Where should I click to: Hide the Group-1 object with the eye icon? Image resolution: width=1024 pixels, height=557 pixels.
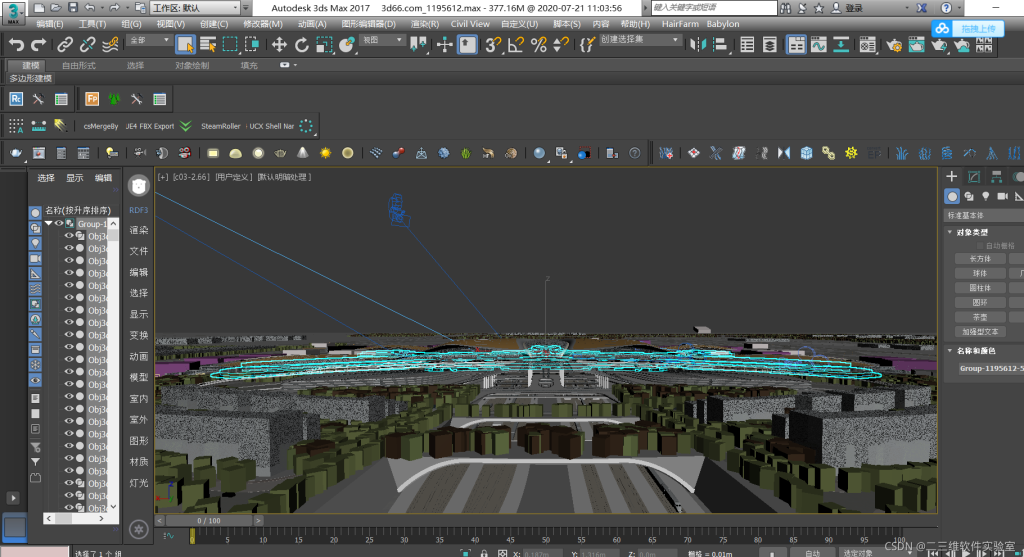click(59, 224)
